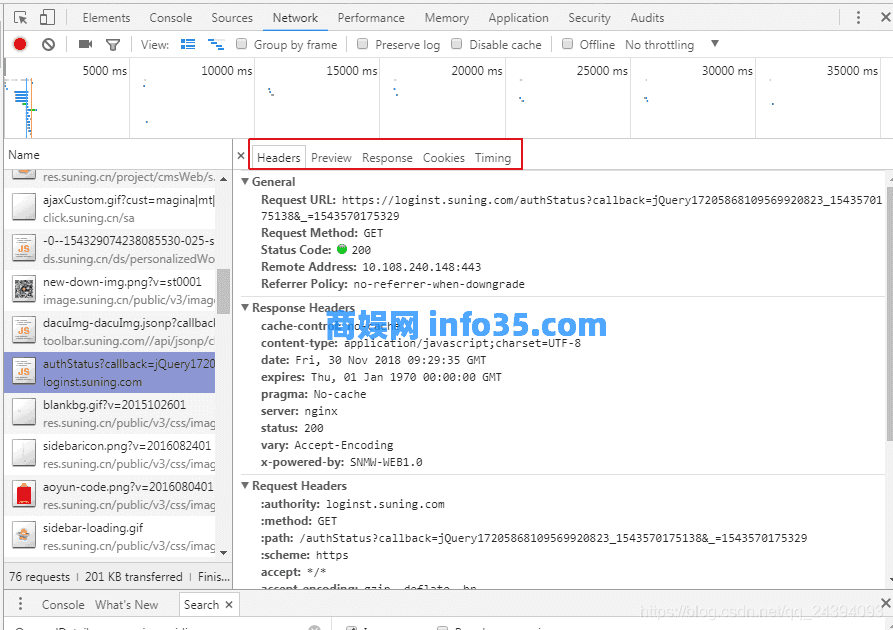This screenshot has width=893, height=630.
Task: Select the authStatus?callback request row
Action: pyautogui.click(x=110, y=373)
